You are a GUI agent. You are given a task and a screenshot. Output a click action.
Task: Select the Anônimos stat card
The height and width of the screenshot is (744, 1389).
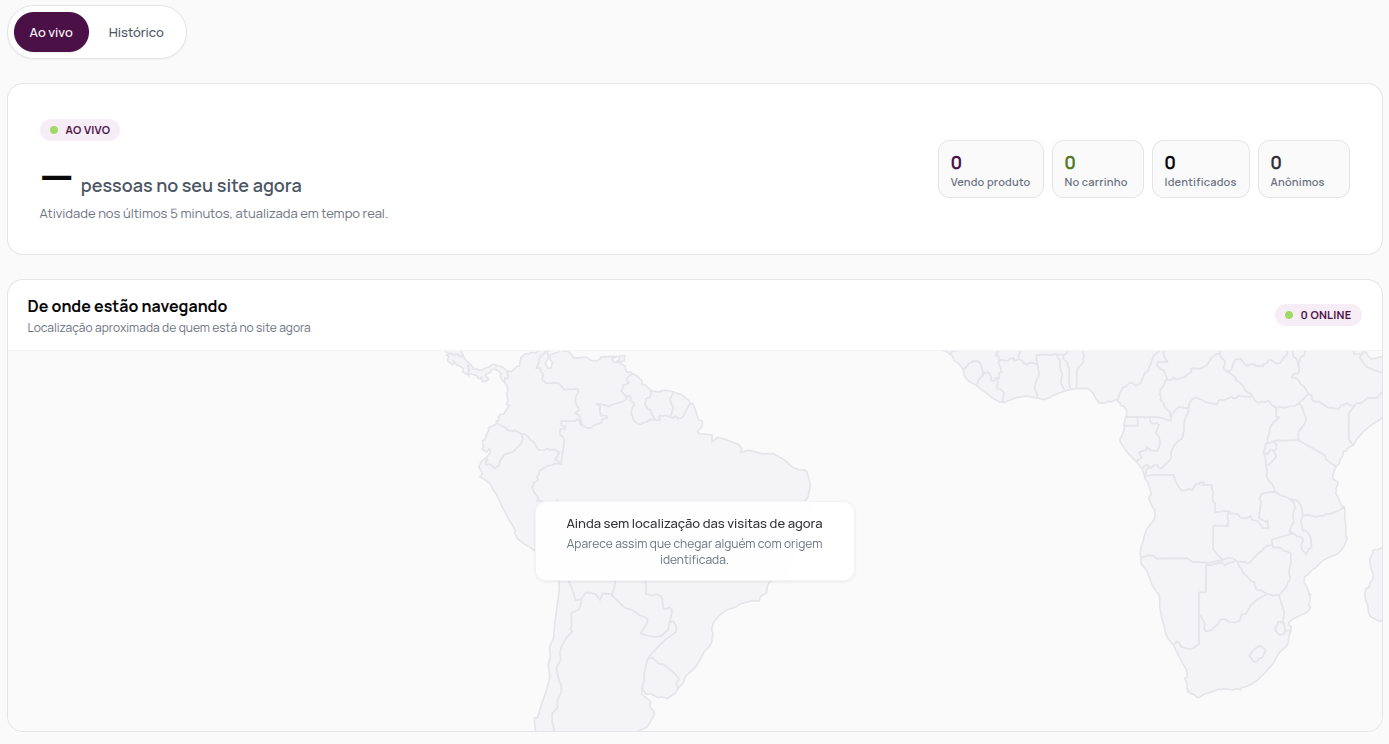(1303, 169)
